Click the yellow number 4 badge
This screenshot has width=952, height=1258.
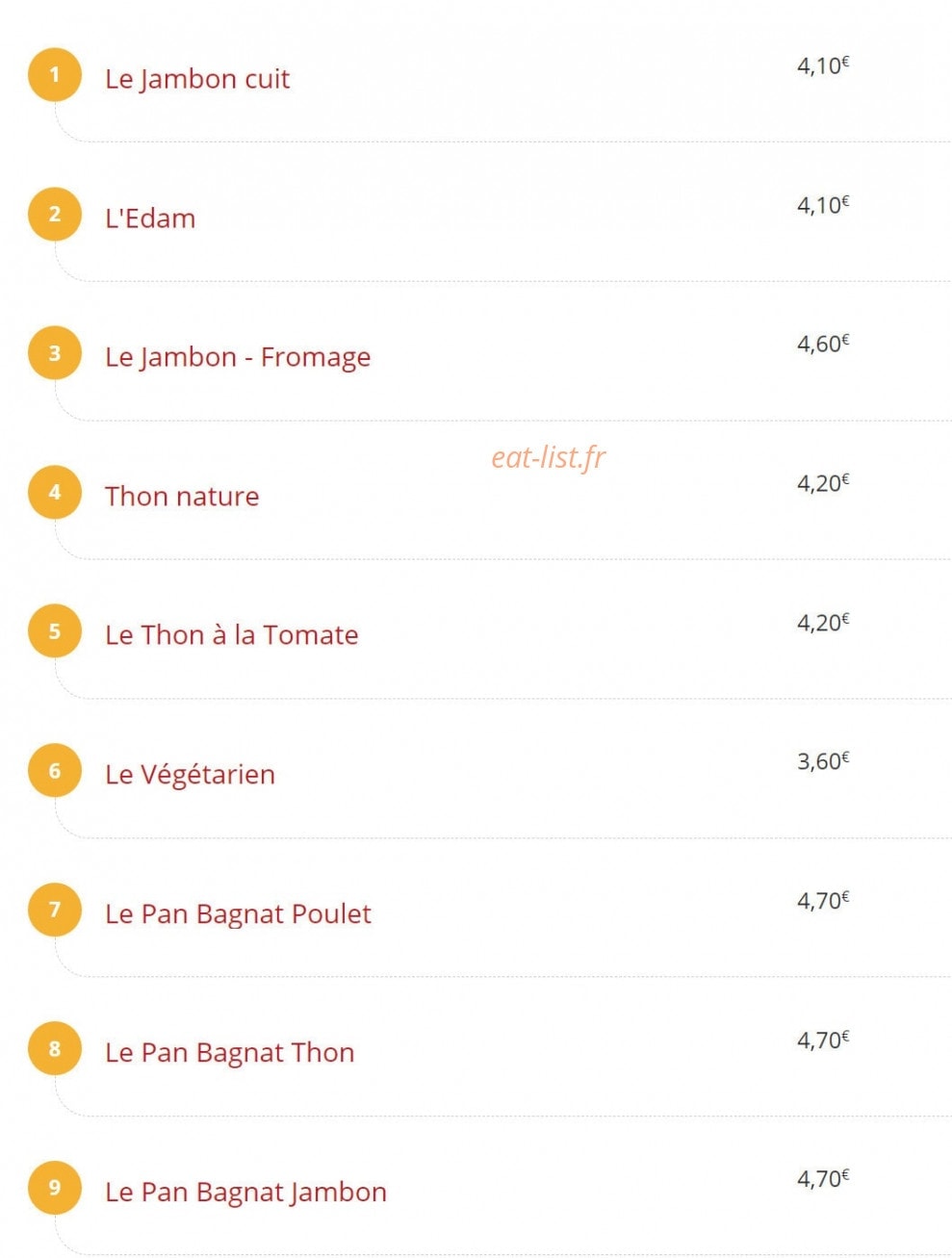pos(55,492)
